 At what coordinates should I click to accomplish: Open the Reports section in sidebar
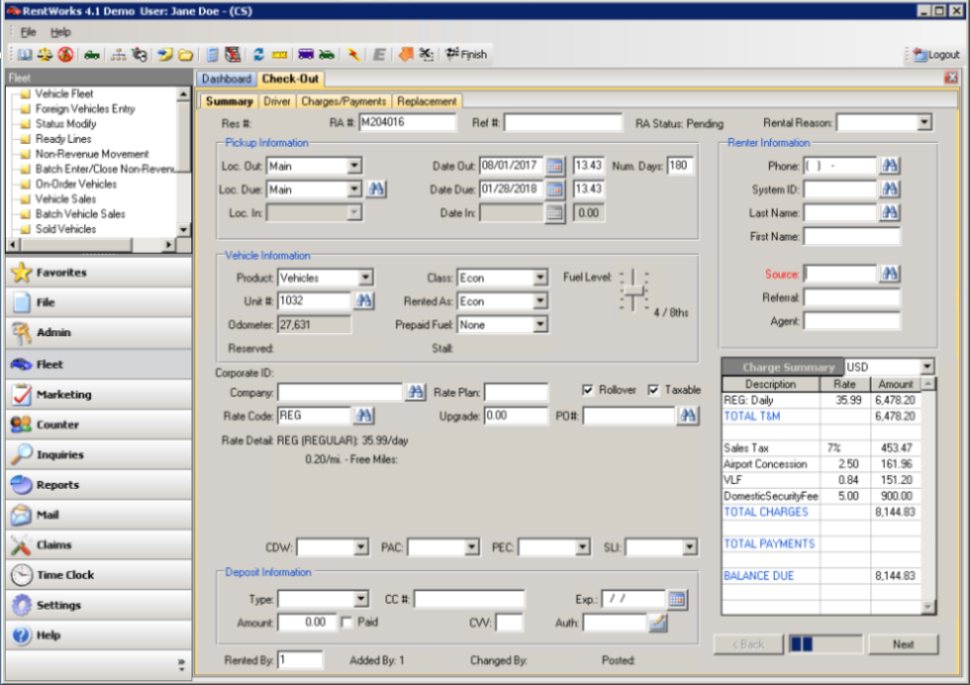(x=99, y=485)
